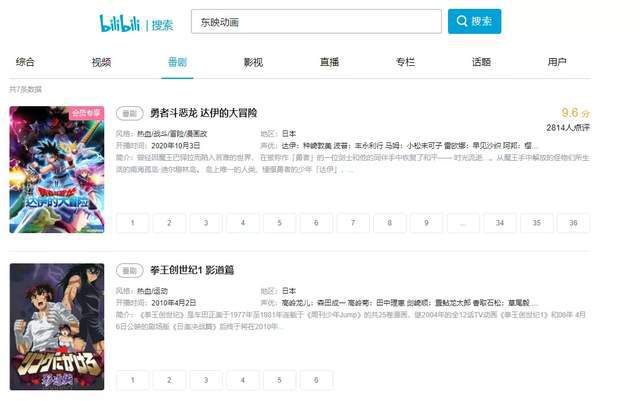Screen dimensions: 640x401
Task: Click the 番剧 badge beside 达伊的大冒险 title
Action: point(129,114)
